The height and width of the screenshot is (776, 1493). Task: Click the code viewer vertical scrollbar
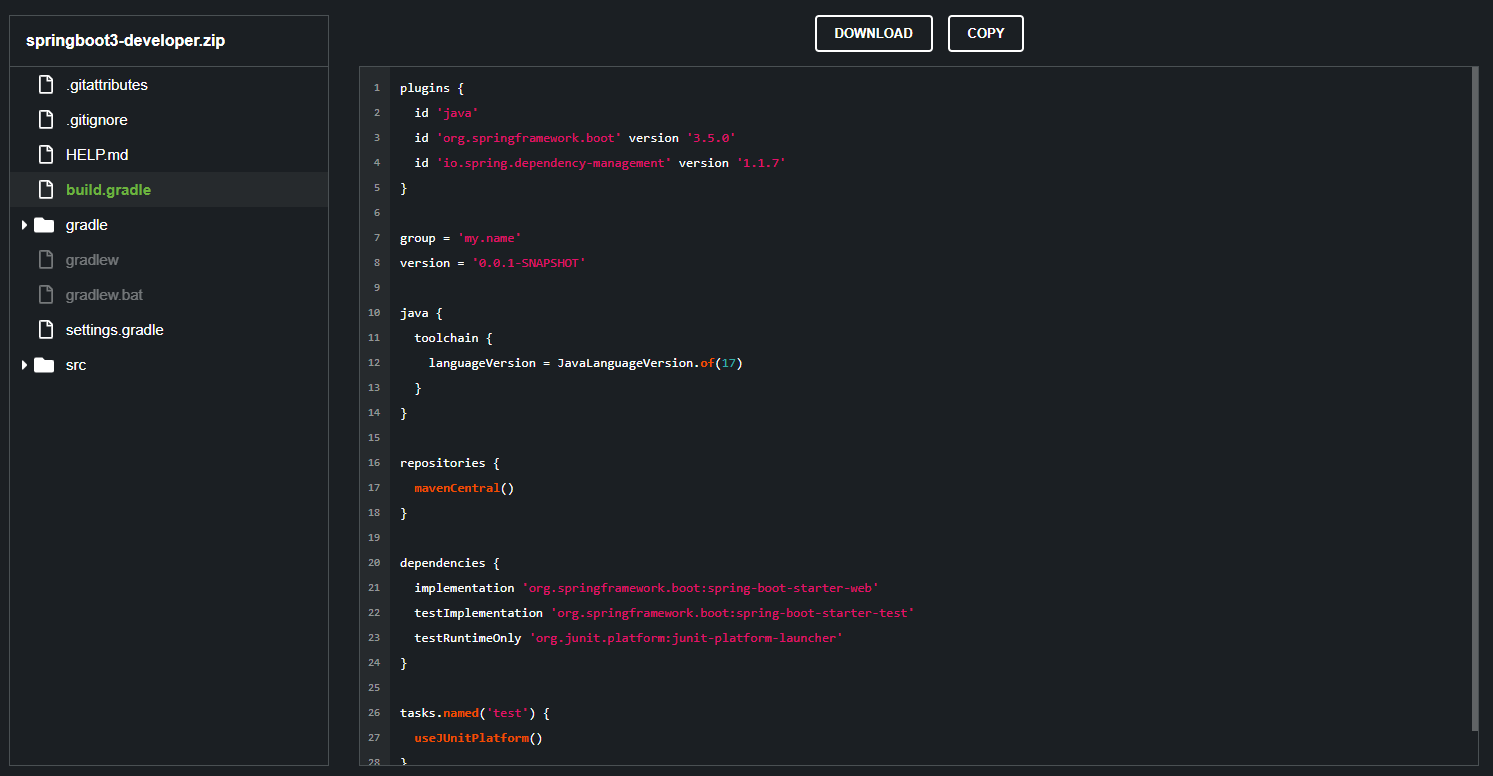pyautogui.click(x=1475, y=398)
